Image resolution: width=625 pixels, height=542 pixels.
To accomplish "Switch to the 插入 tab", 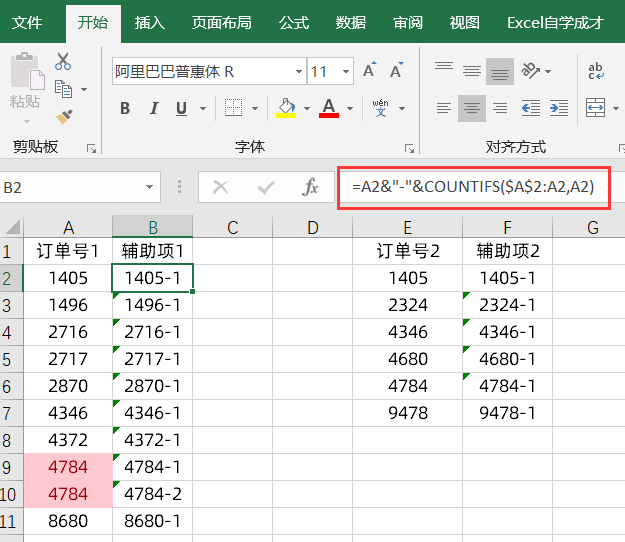I will tap(149, 23).
